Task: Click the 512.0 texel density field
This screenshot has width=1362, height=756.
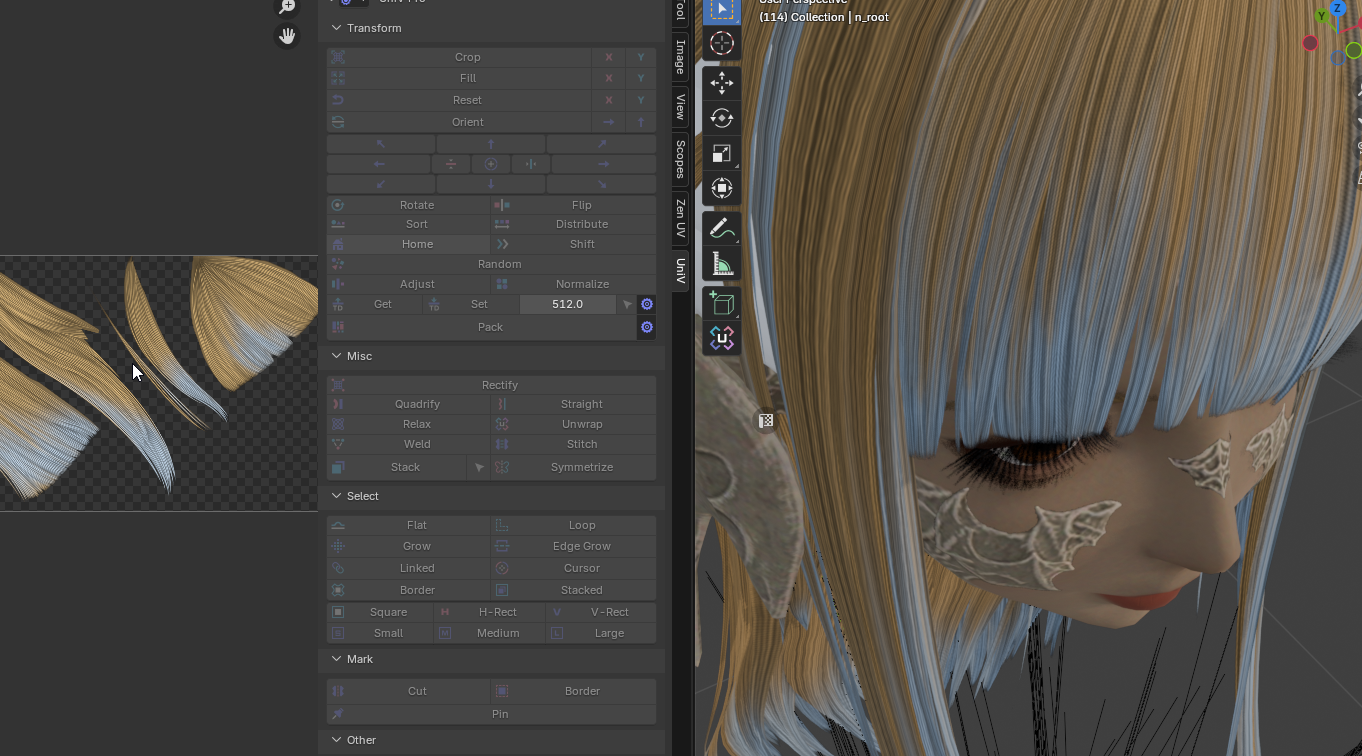Action: (567, 304)
